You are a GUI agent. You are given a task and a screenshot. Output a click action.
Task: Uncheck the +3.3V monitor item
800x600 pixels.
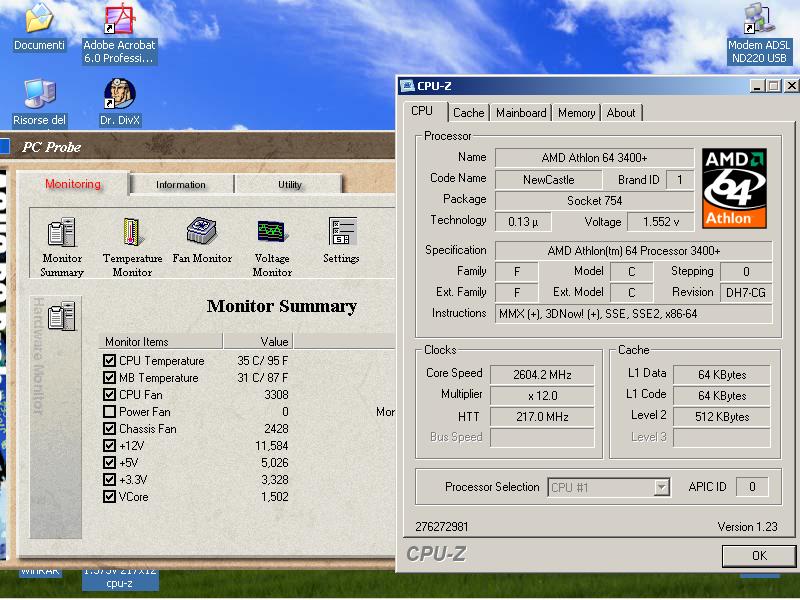click(109, 479)
